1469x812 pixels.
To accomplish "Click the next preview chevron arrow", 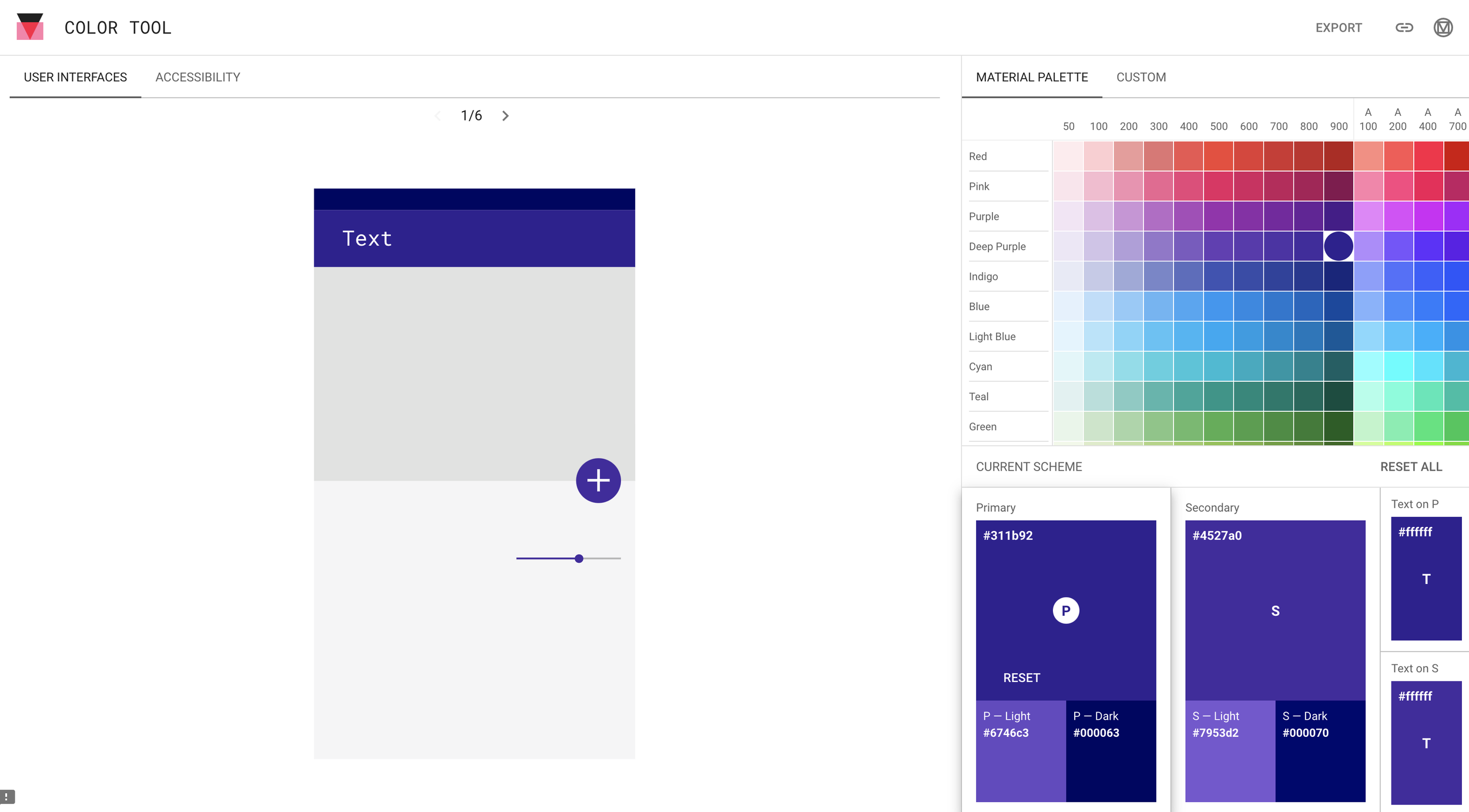I will click(505, 116).
